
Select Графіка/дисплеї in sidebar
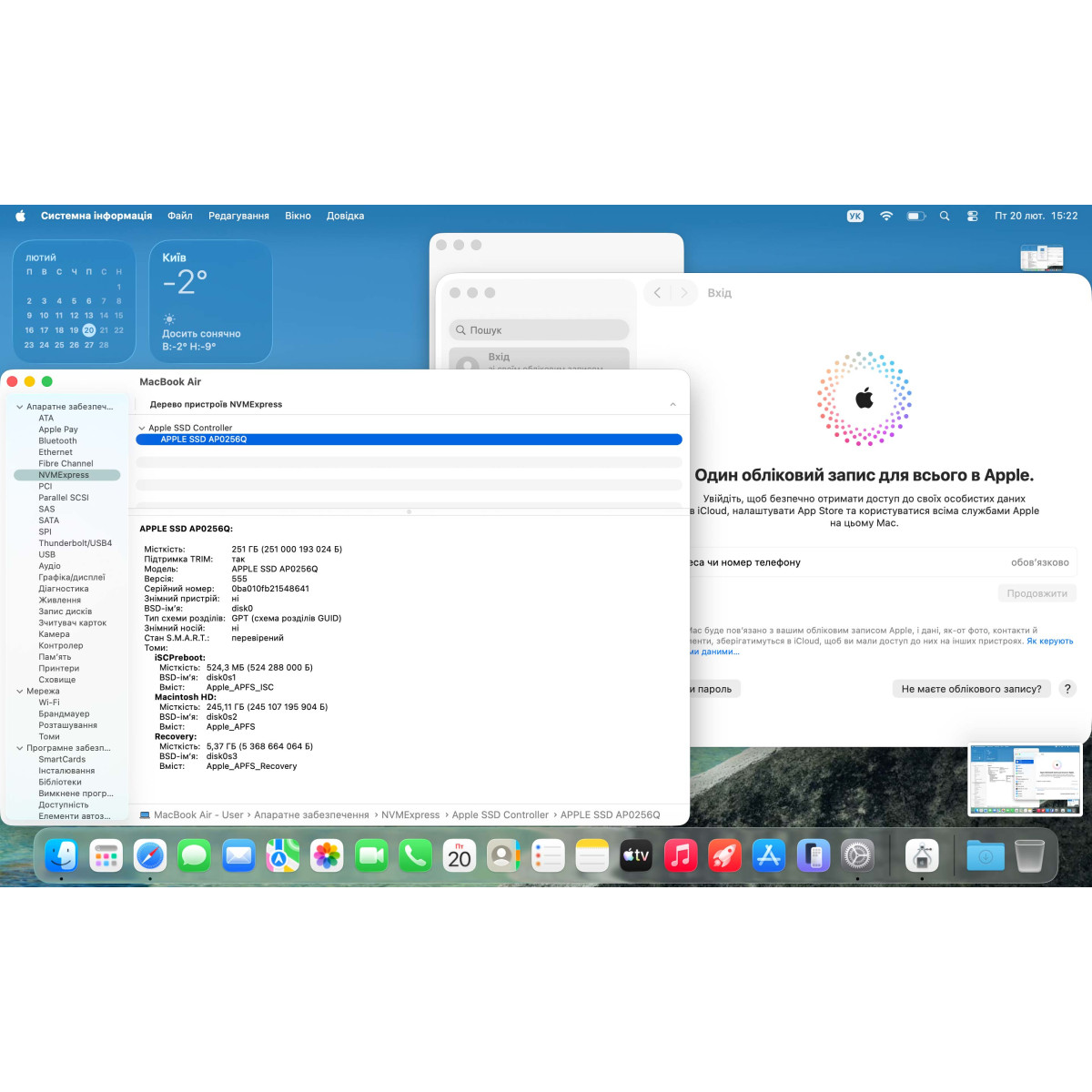click(72, 578)
